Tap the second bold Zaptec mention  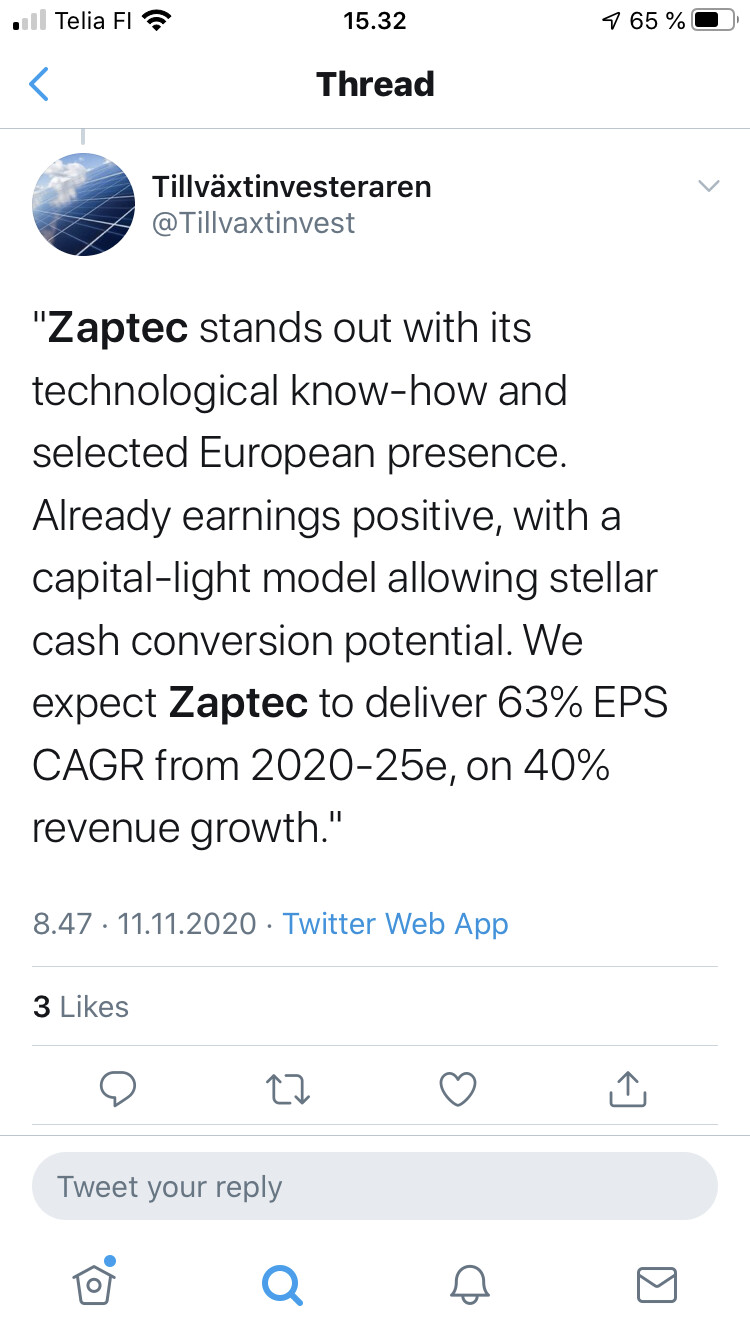click(x=238, y=703)
